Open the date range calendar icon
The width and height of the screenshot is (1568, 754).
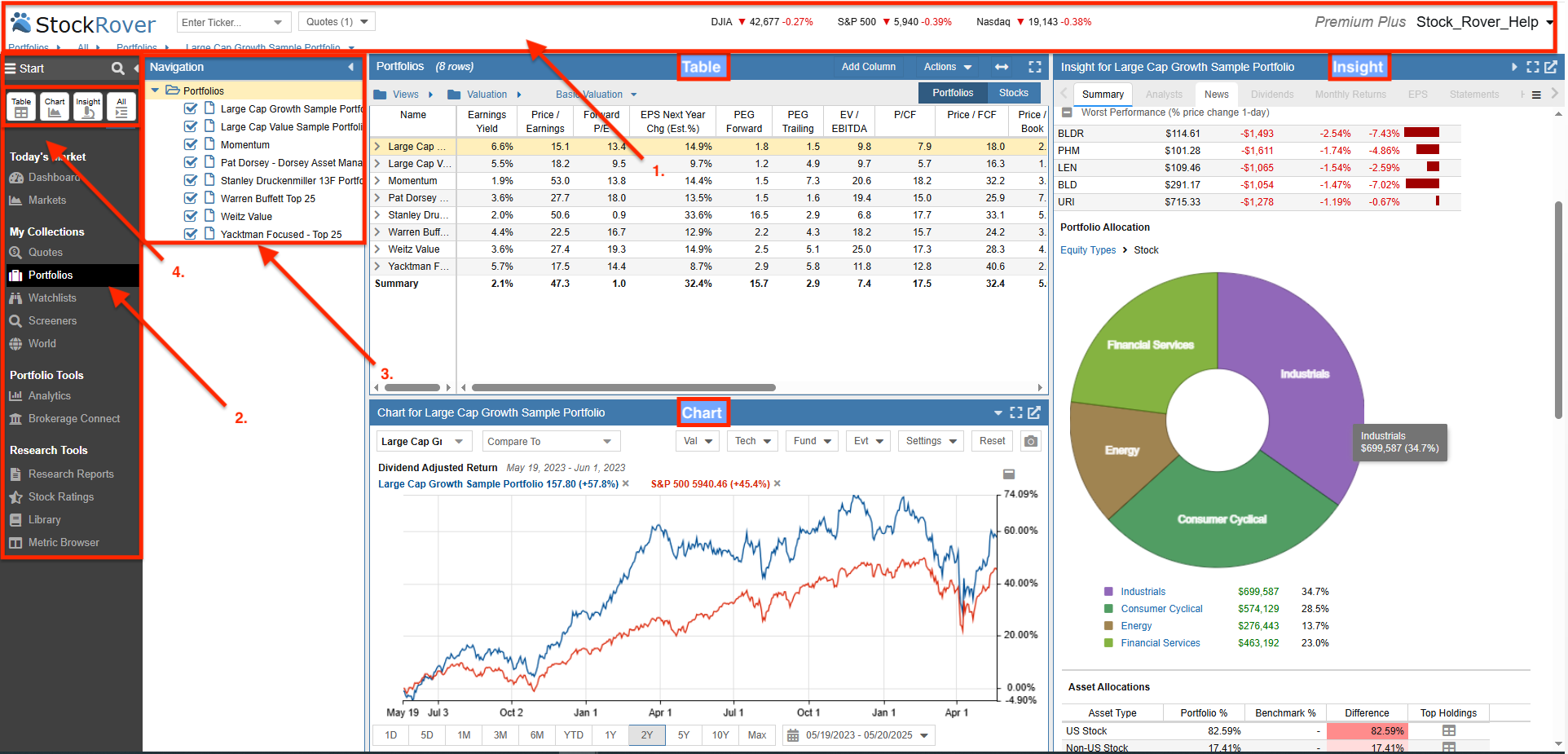(792, 735)
